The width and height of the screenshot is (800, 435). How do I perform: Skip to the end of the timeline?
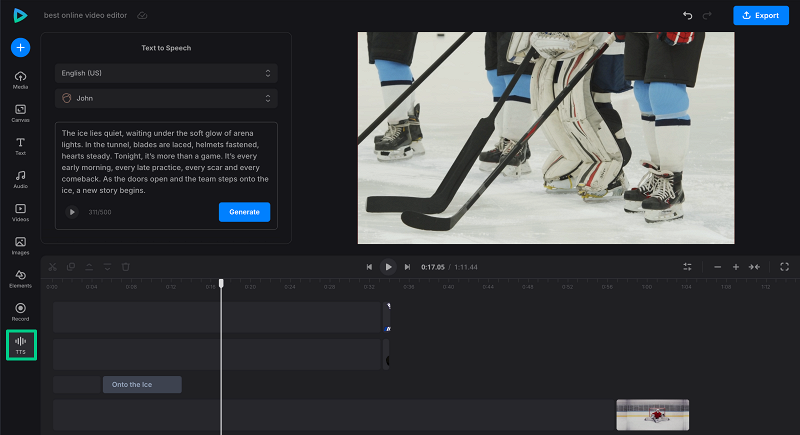click(407, 267)
